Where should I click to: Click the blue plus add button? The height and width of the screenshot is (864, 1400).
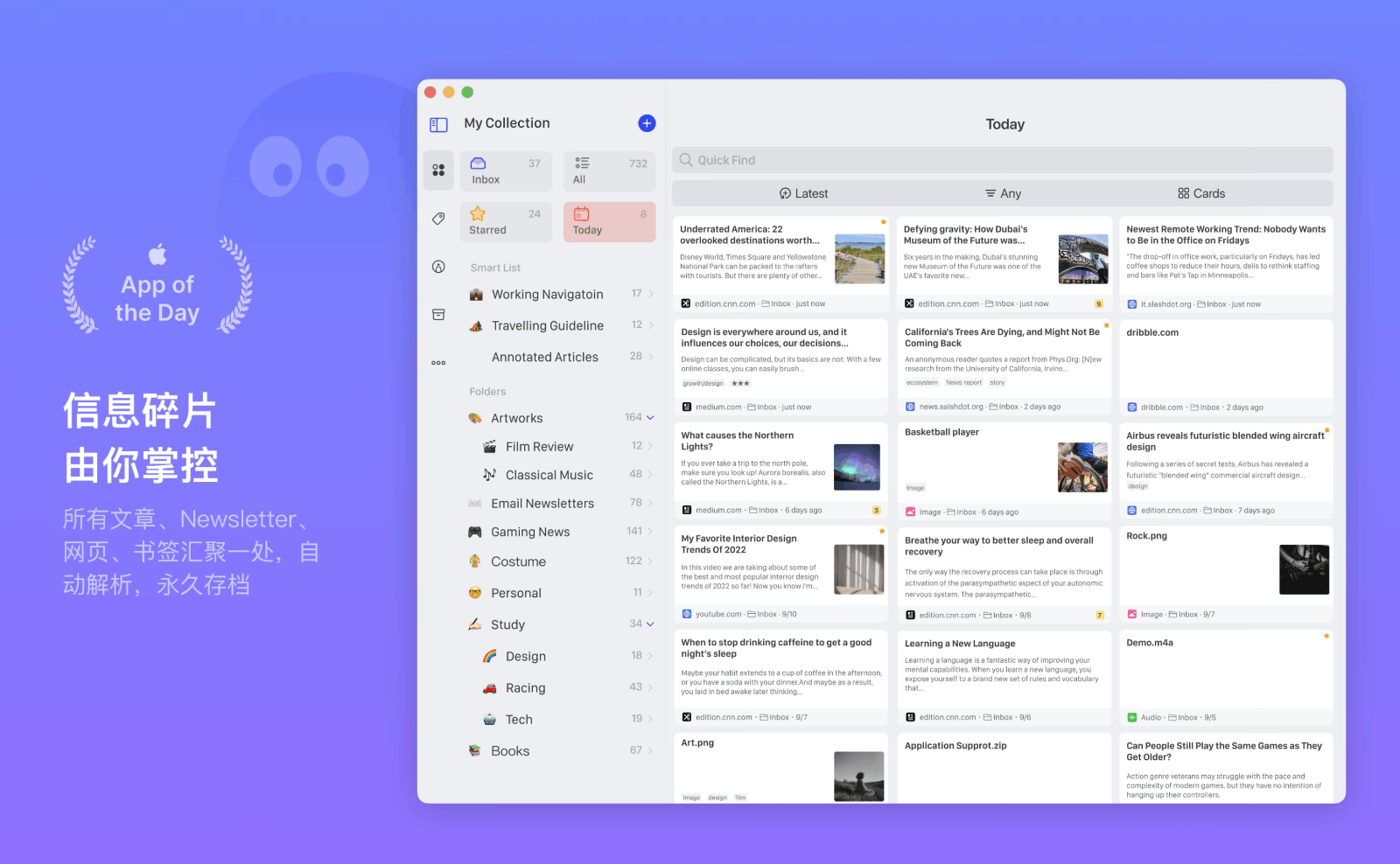tap(647, 123)
